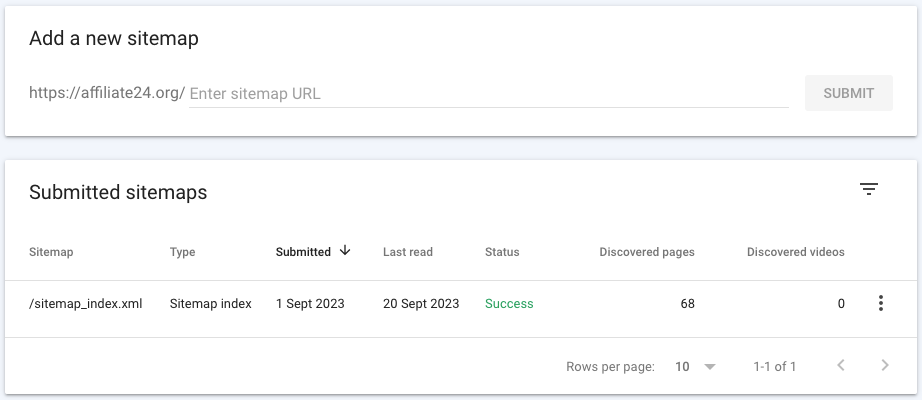The image size is (922, 400).
Task: Sort by the Sitemap column header
Action: point(51,252)
